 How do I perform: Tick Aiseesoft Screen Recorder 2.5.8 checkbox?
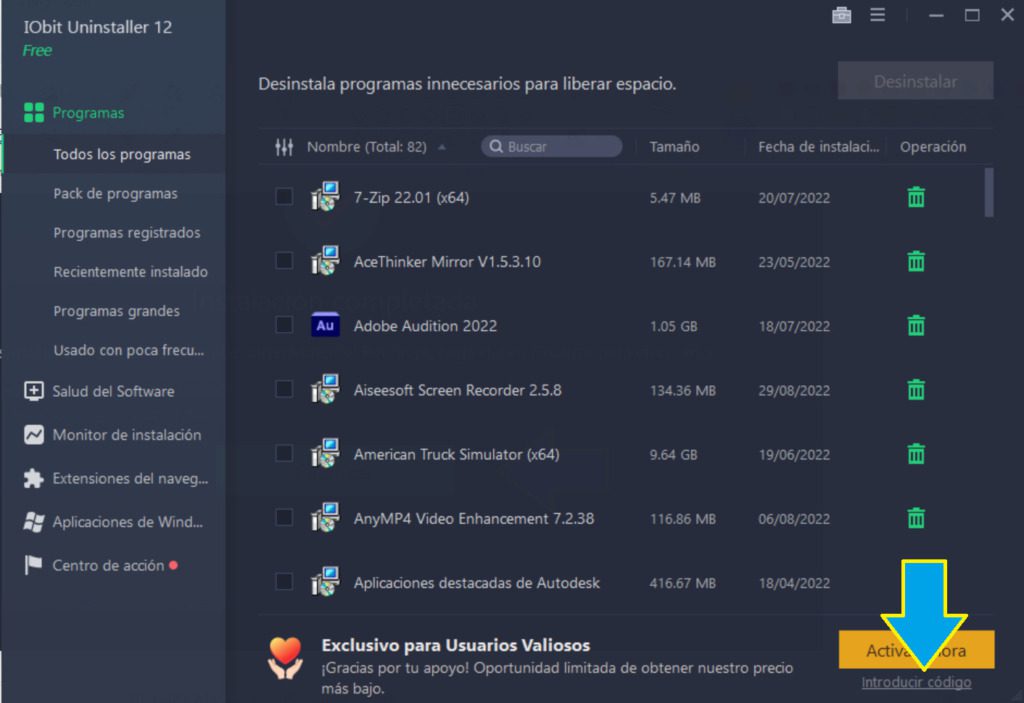coord(283,389)
